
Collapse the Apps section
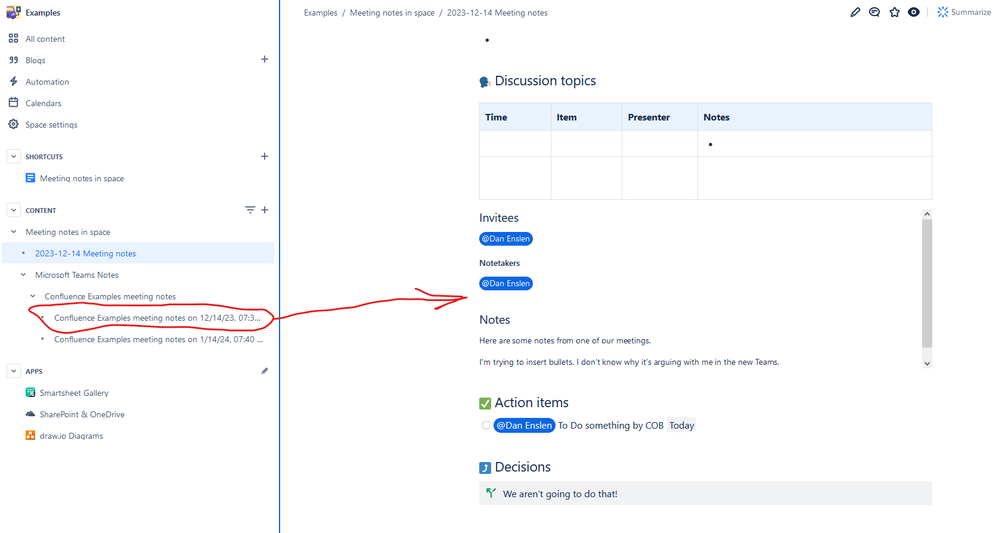[x=13, y=371]
